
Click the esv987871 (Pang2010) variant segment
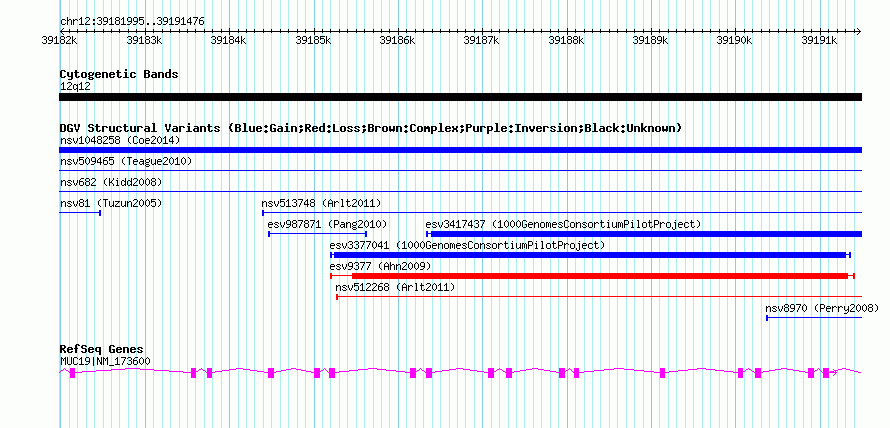317,234
